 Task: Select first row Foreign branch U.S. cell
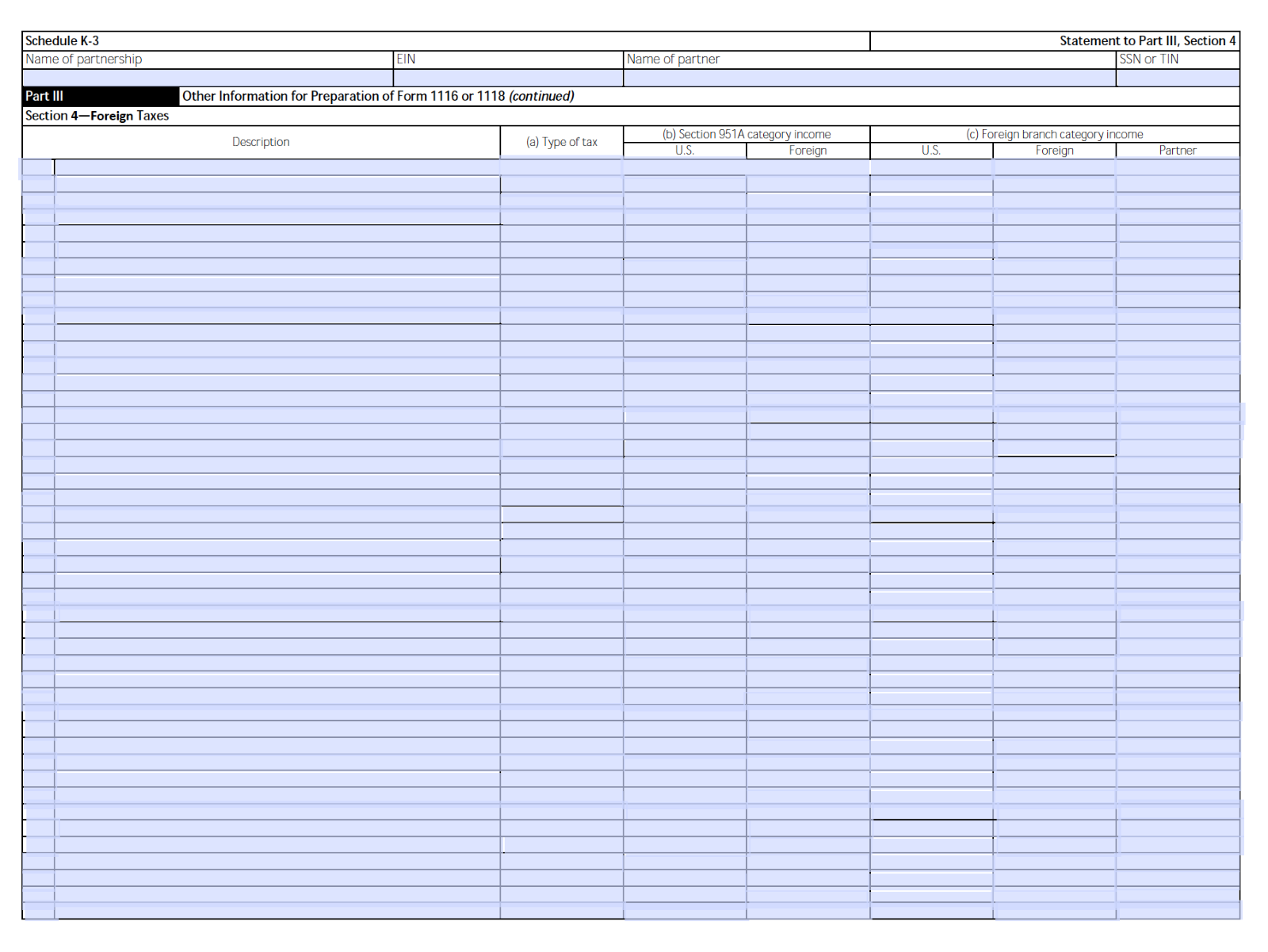click(931, 167)
